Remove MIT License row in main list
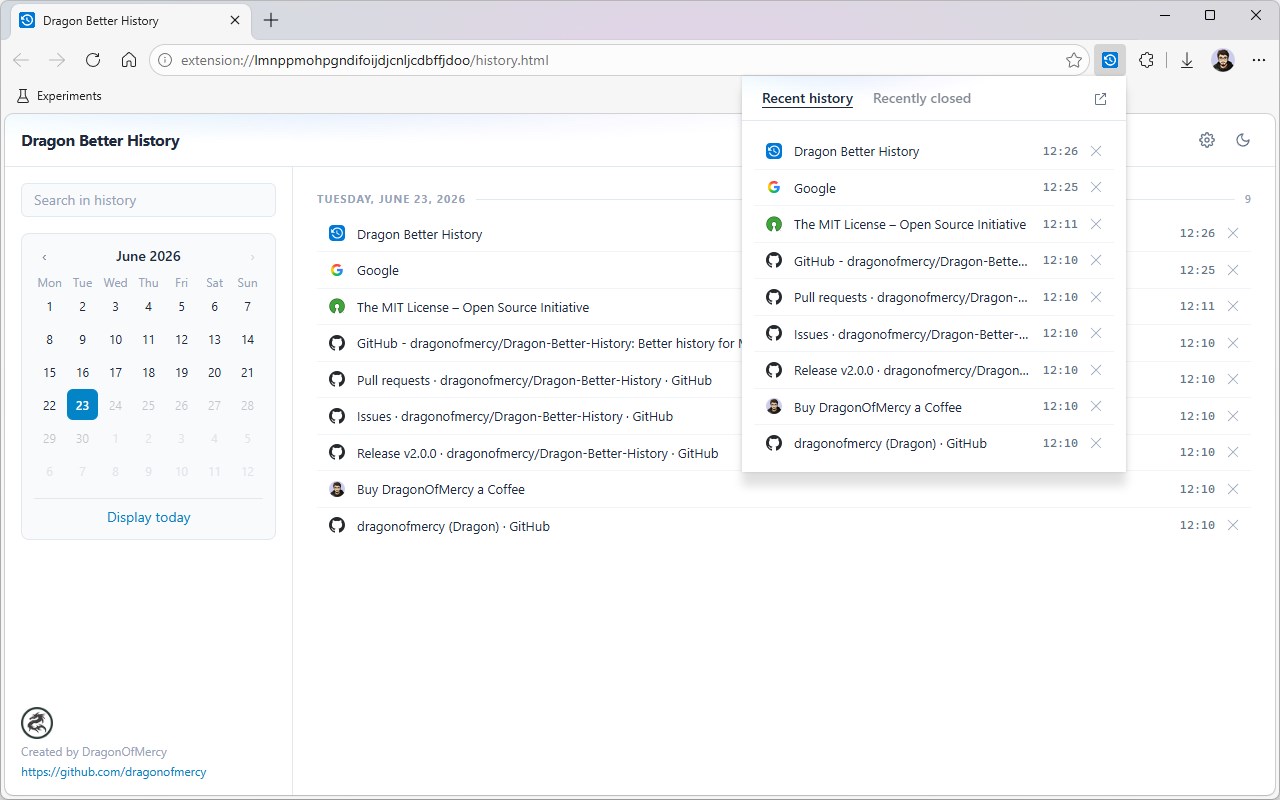 pos(1233,306)
